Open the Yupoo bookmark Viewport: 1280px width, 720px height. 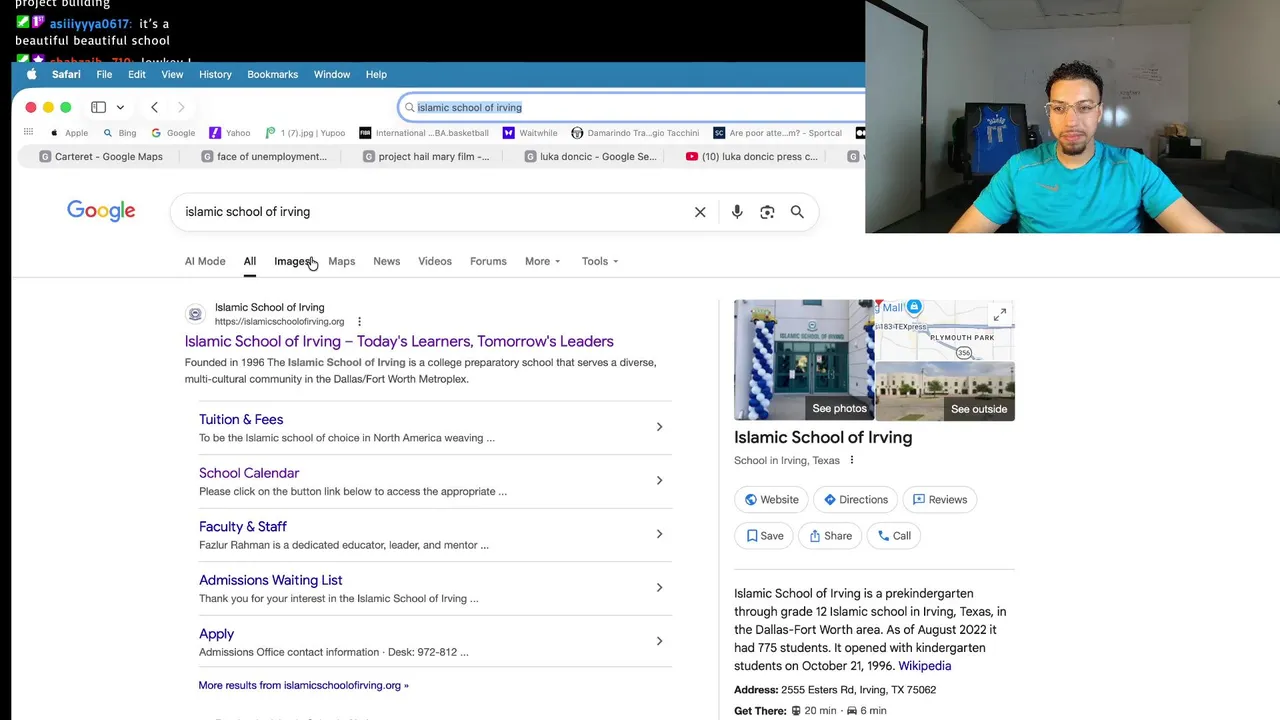[305, 132]
